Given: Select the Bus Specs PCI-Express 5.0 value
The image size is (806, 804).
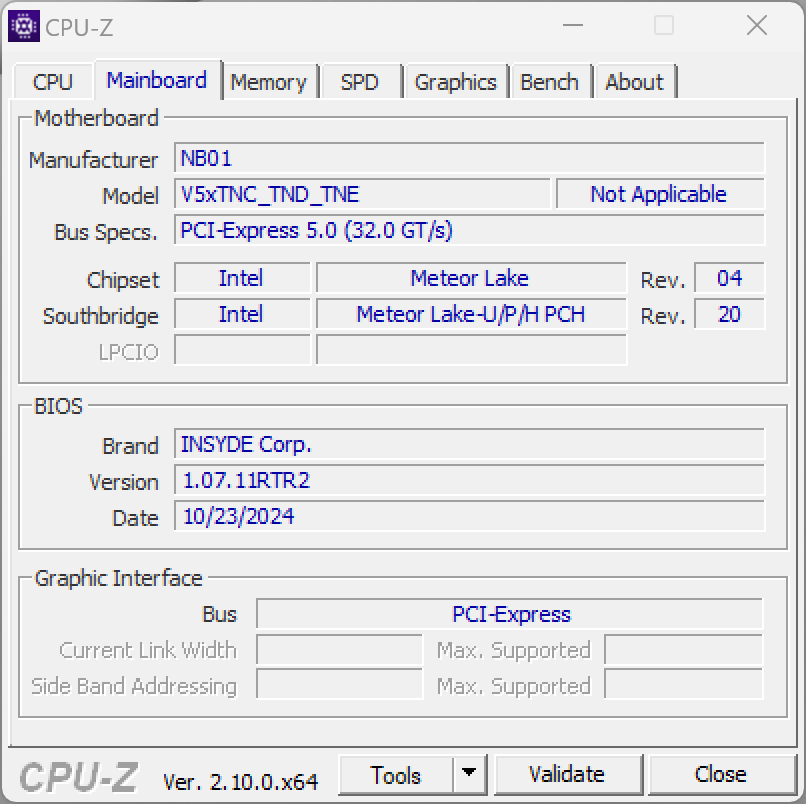Looking at the screenshot, I should pyautogui.click(x=469, y=230).
